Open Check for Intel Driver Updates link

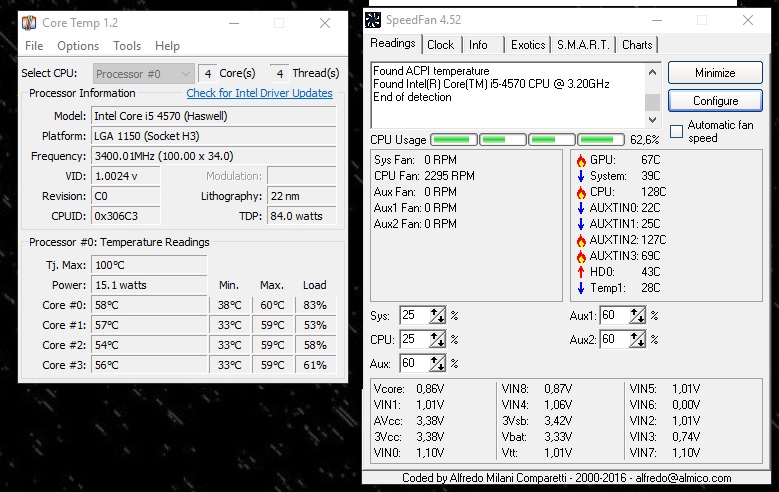click(259, 93)
